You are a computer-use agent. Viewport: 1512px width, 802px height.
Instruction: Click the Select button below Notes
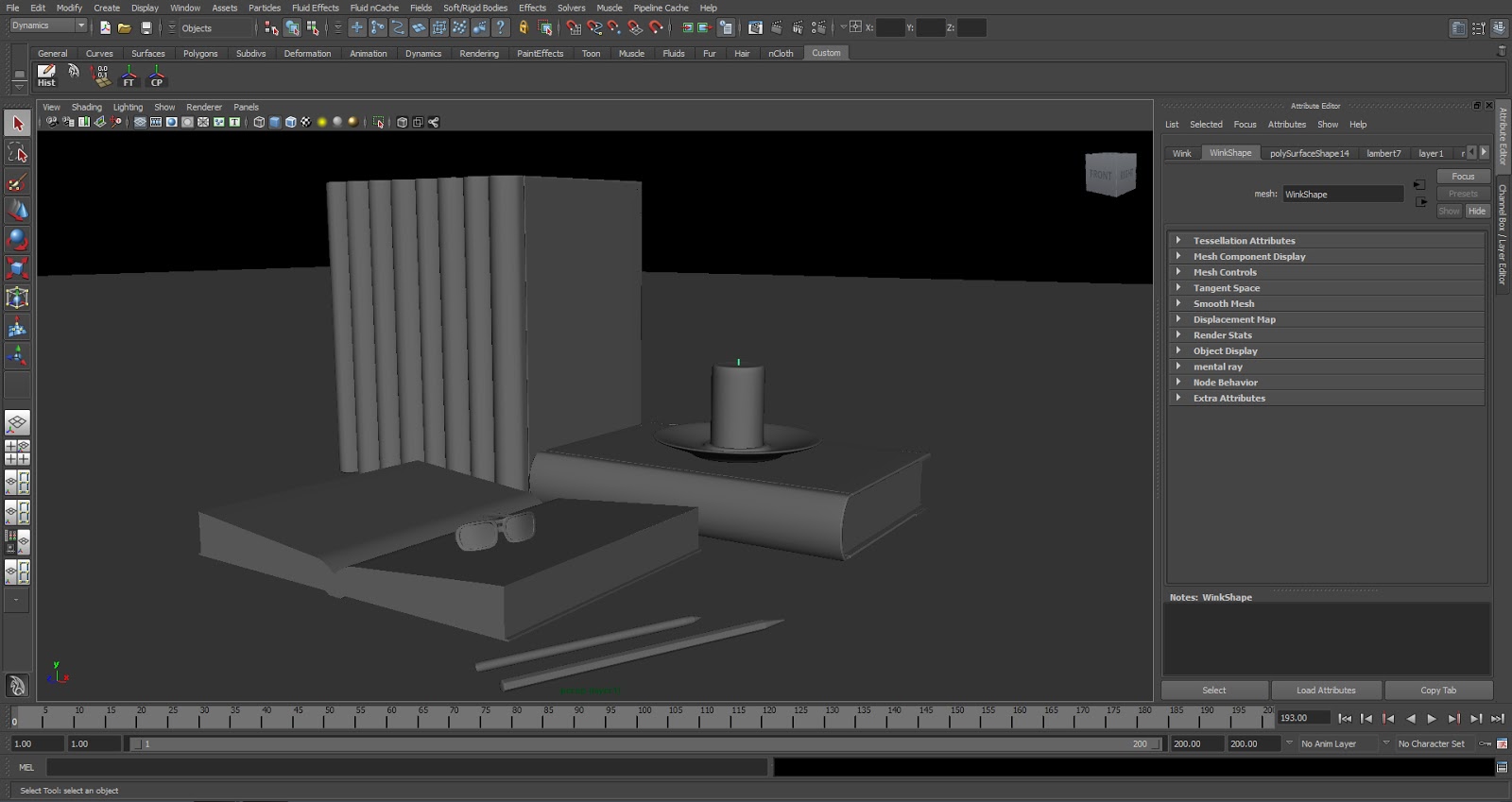pos(1214,691)
